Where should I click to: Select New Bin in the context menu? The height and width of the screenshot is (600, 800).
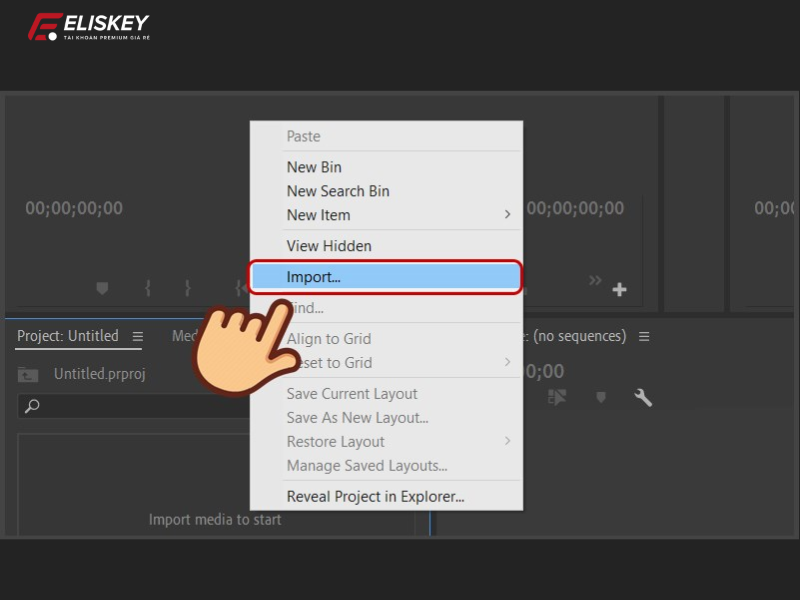pos(314,167)
